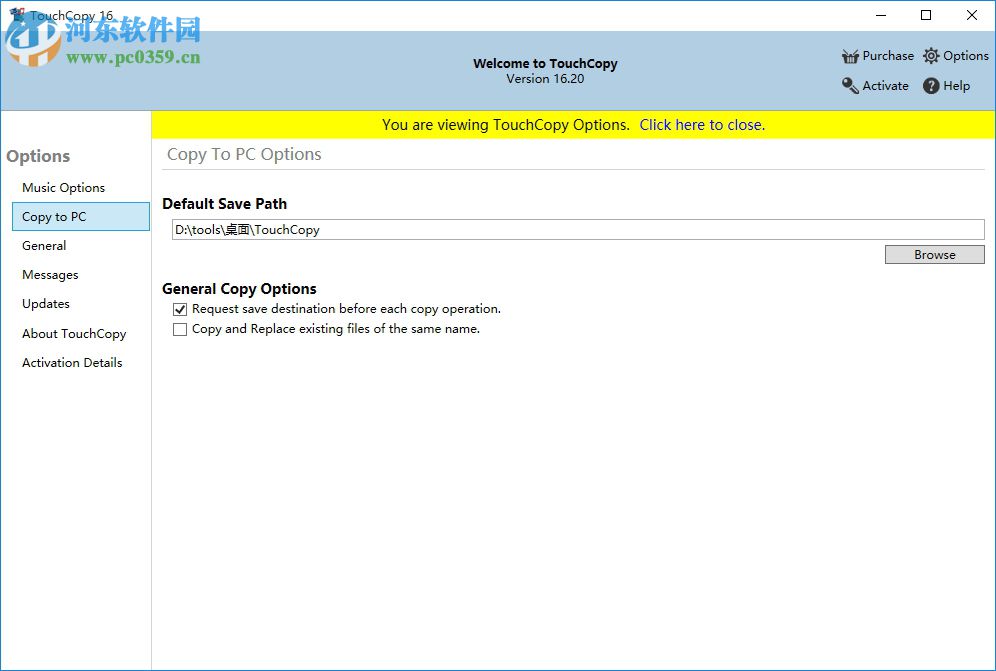Image resolution: width=996 pixels, height=671 pixels.
Task: Click the 'Welcome to TouchCopy' heading
Action: coord(545,64)
